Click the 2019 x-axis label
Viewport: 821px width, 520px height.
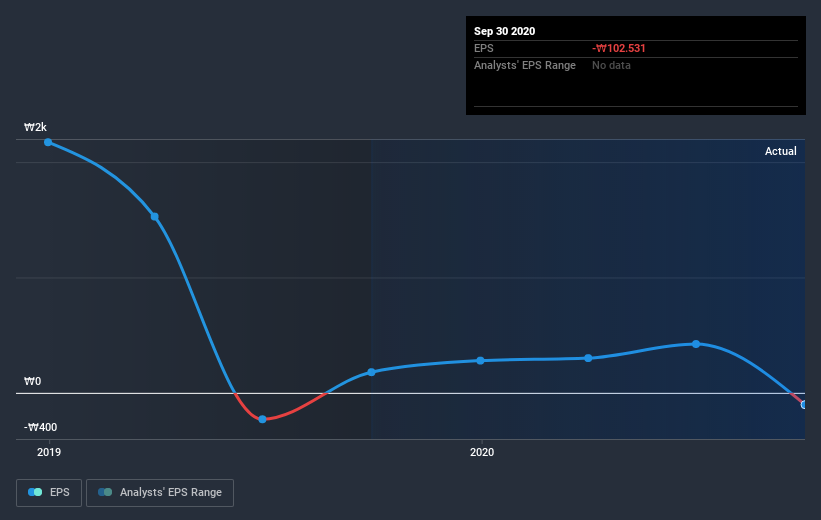[49, 452]
